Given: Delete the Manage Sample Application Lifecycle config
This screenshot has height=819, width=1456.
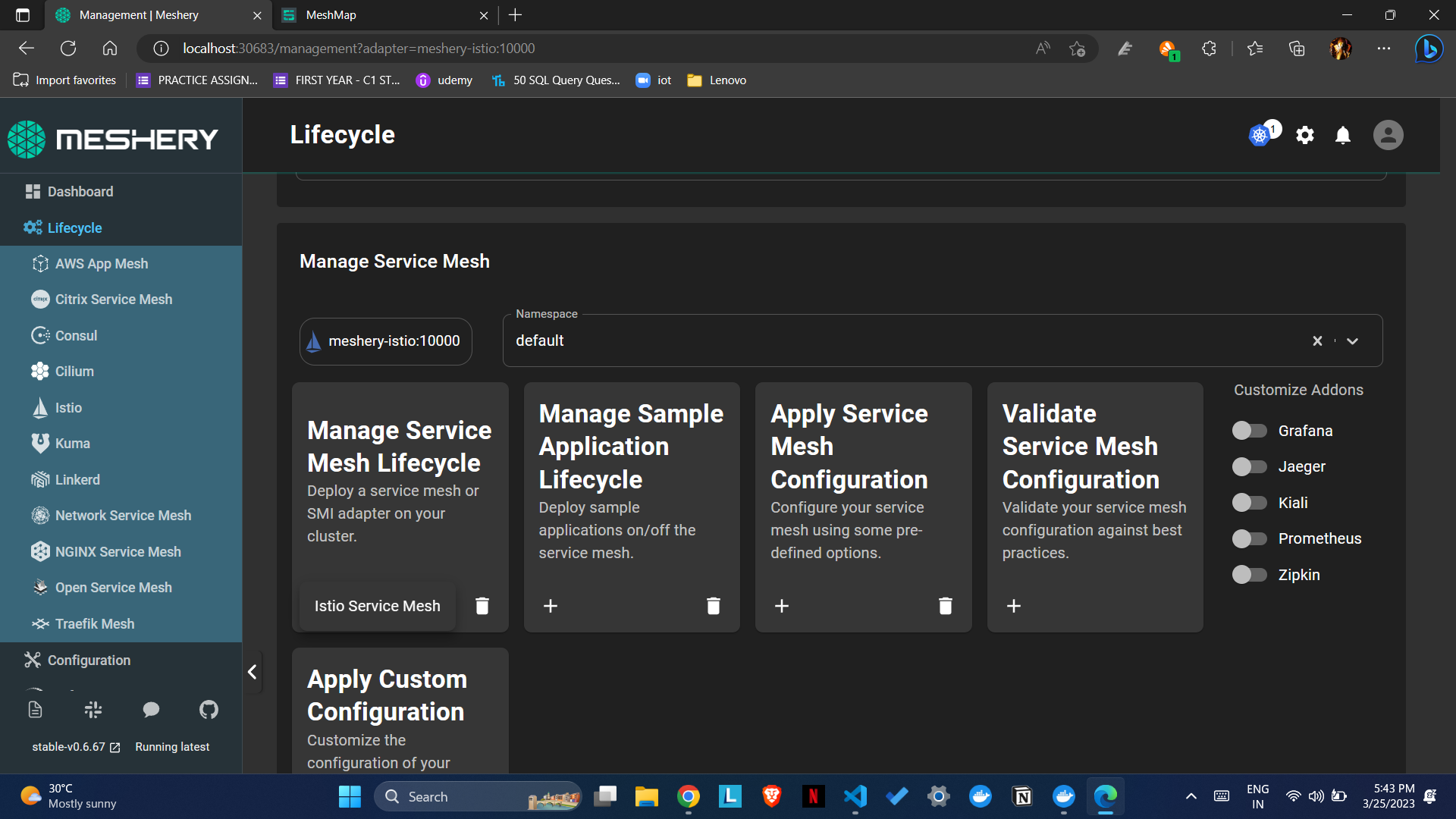Looking at the screenshot, I should click(x=713, y=606).
